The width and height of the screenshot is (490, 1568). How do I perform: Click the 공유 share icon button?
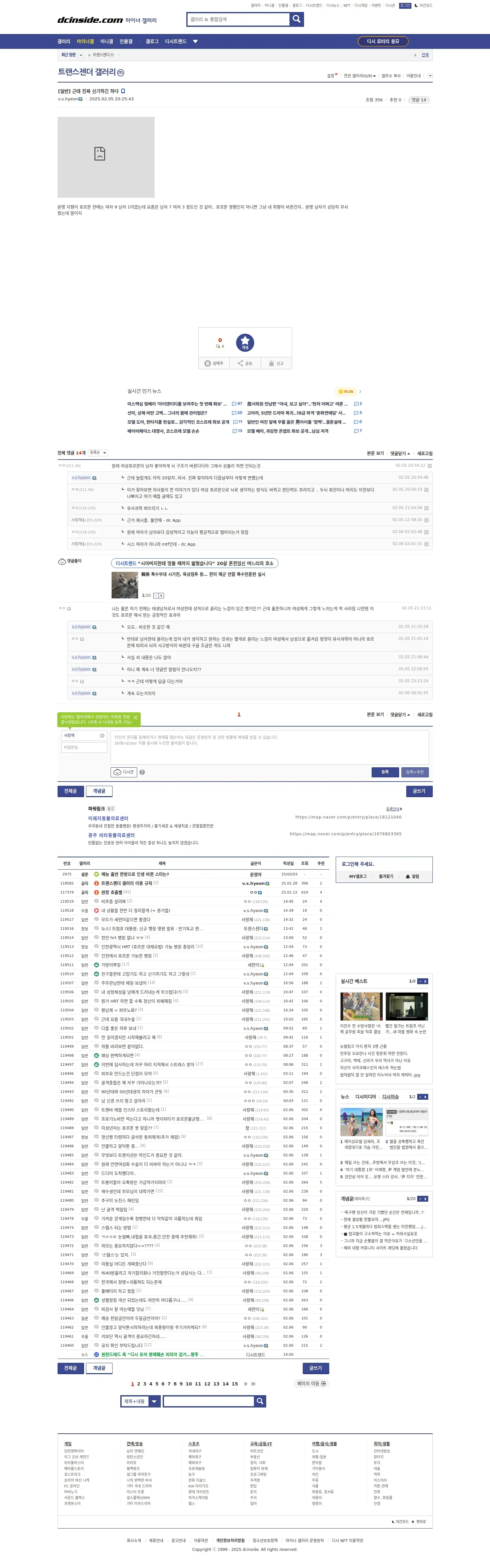coord(245,363)
